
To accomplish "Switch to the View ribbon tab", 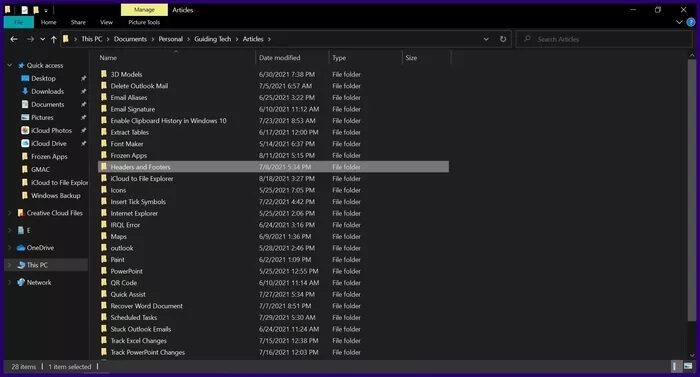I will pos(106,22).
